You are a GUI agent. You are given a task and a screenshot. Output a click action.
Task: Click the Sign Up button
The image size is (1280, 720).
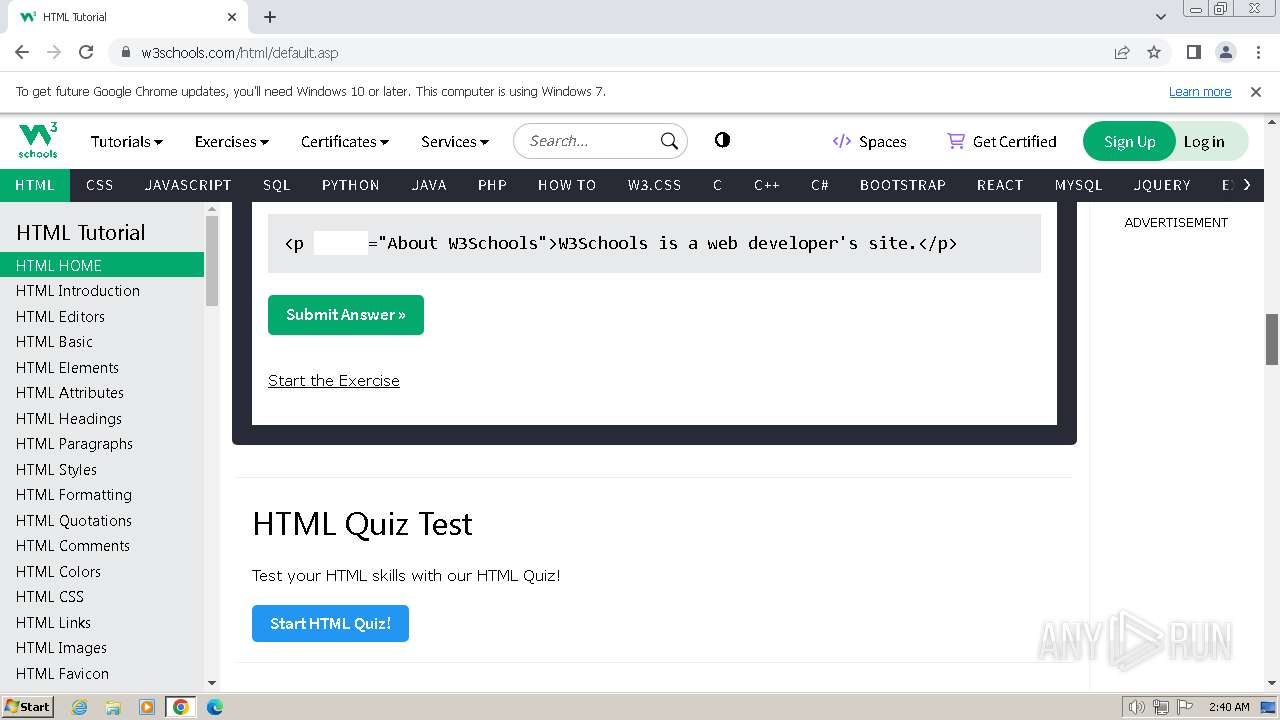coord(1129,141)
